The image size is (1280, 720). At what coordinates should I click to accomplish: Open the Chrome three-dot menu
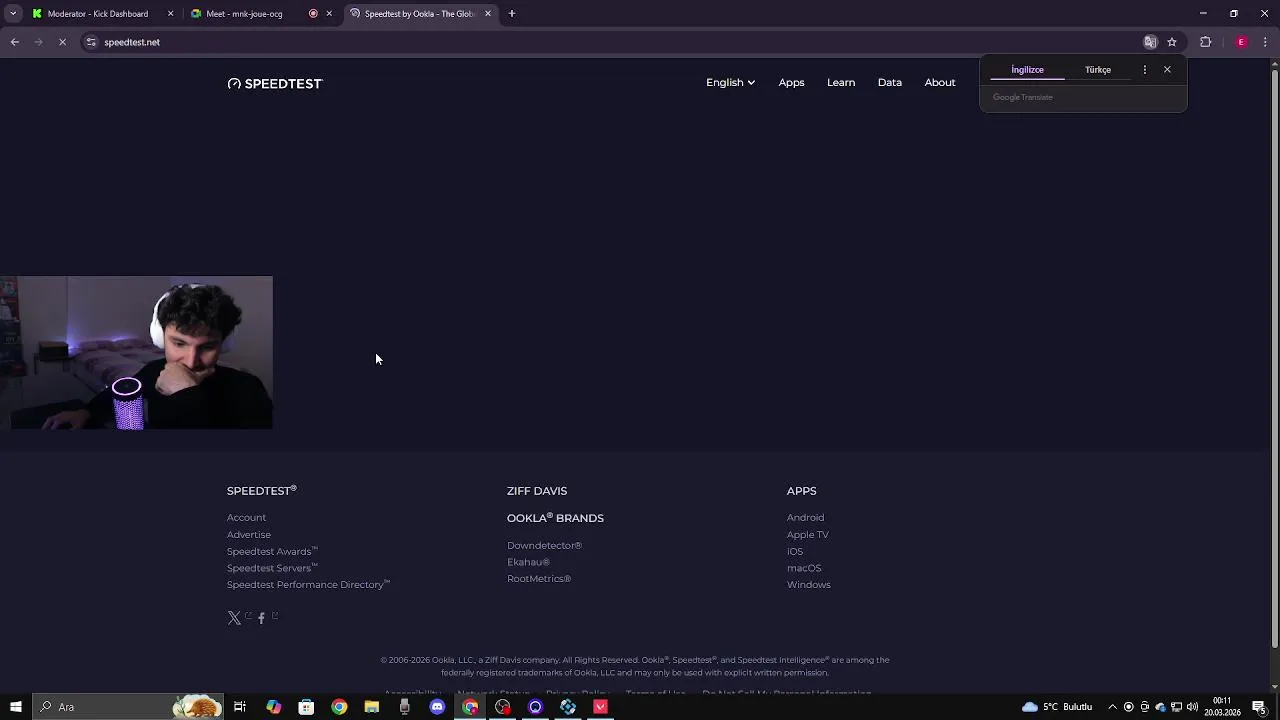pyautogui.click(x=1265, y=42)
